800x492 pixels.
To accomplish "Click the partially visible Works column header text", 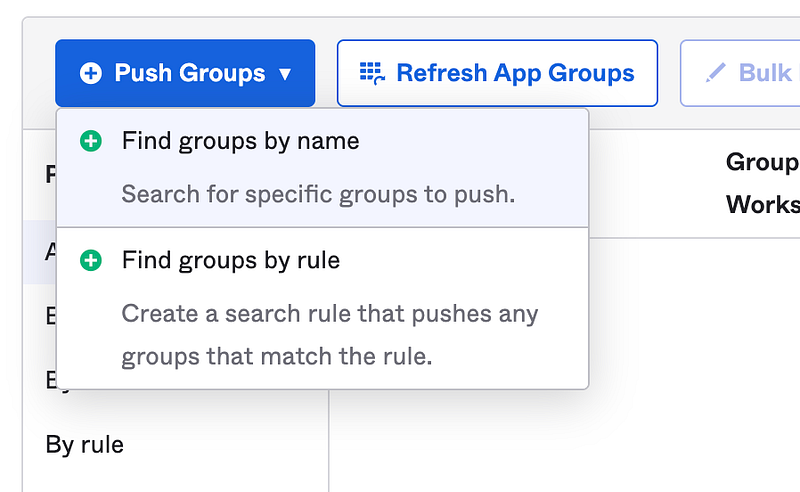I will coord(763,204).
